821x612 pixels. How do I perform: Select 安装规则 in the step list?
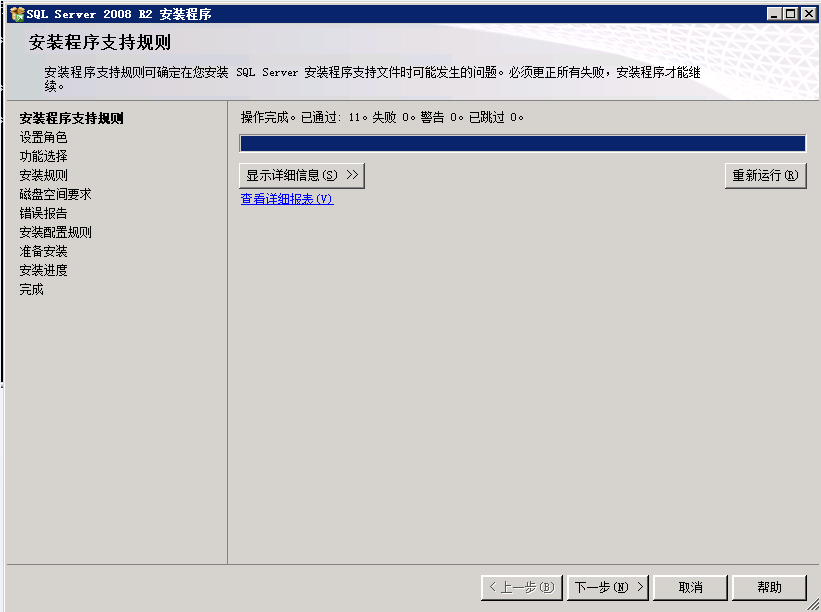click(43, 175)
